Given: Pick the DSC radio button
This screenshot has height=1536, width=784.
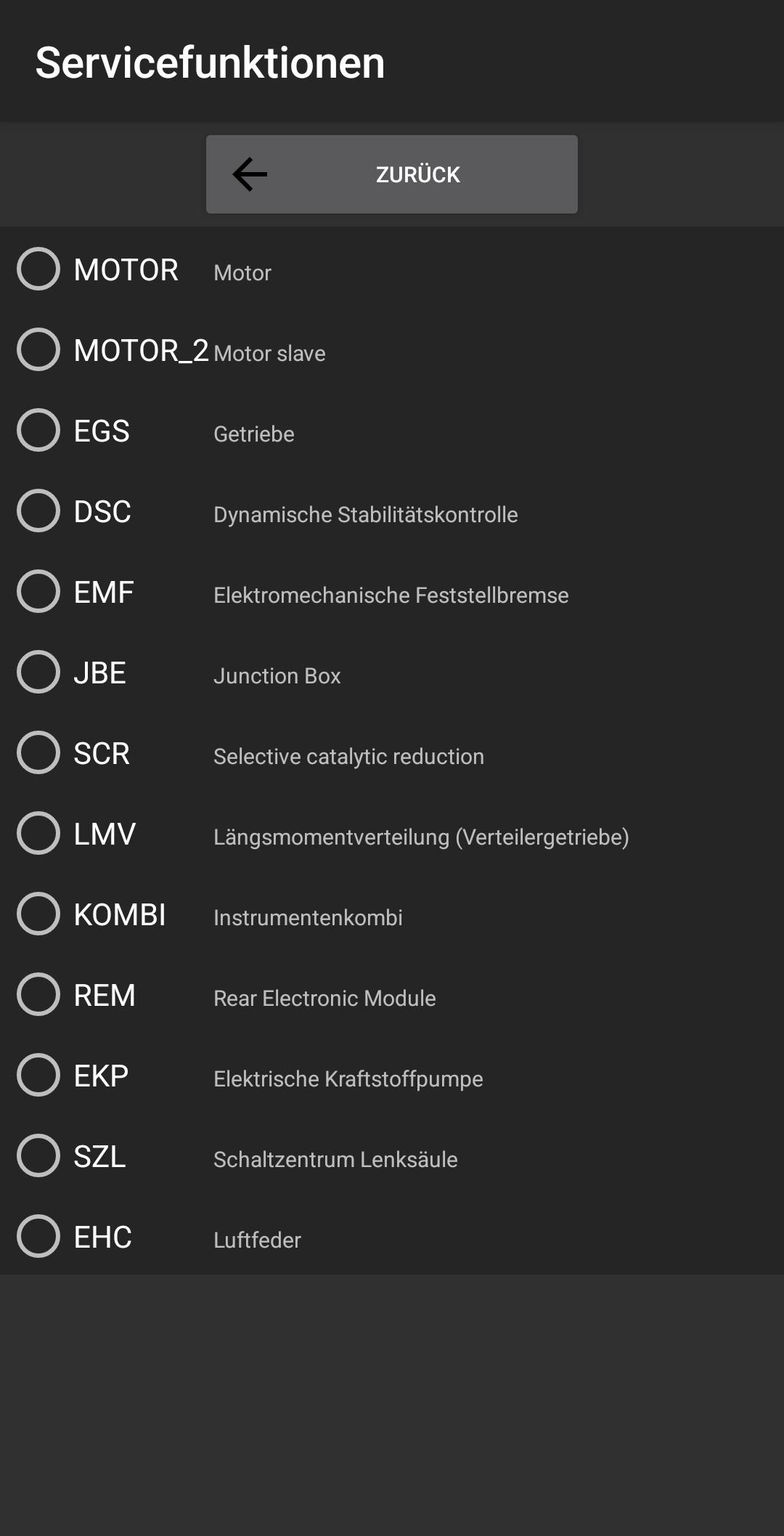Looking at the screenshot, I should click(x=38, y=511).
